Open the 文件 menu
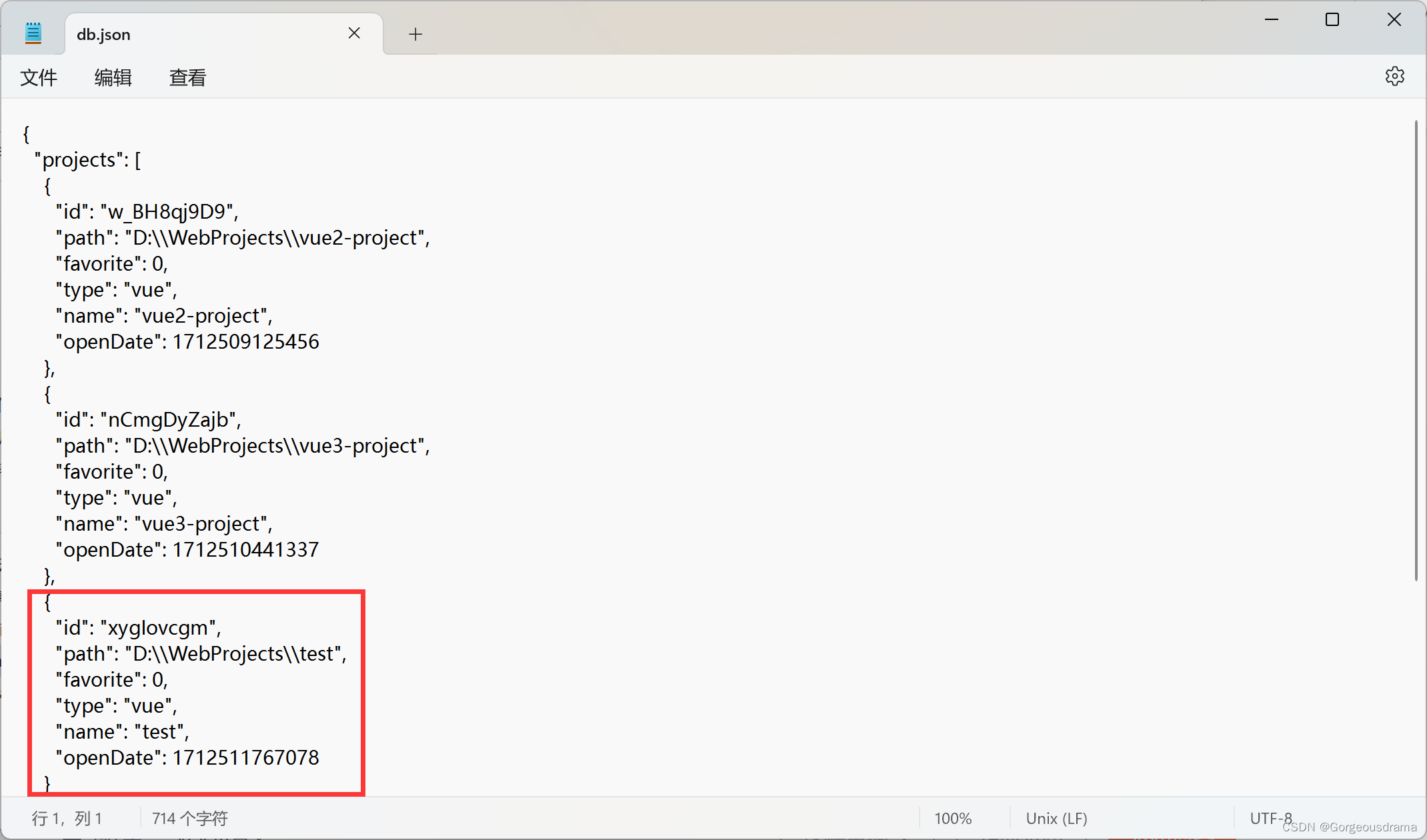Screen dimensions: 1427x840 coord(39,77)
